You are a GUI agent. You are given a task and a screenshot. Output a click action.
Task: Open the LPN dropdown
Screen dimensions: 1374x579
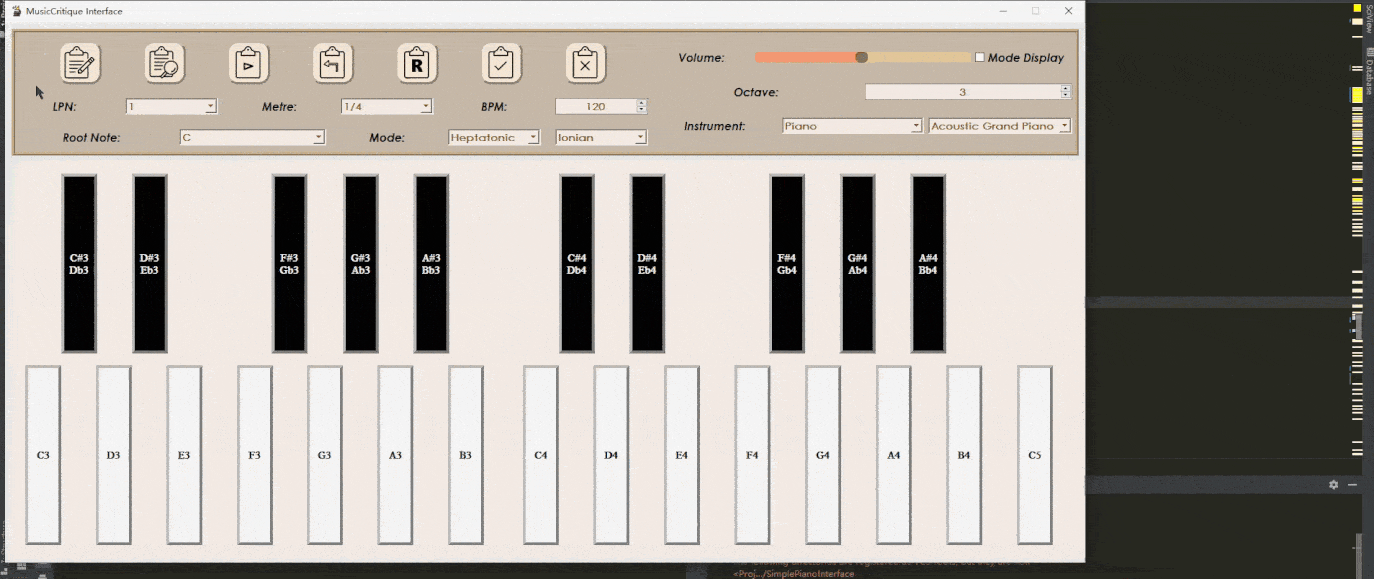tap(171, 106)
